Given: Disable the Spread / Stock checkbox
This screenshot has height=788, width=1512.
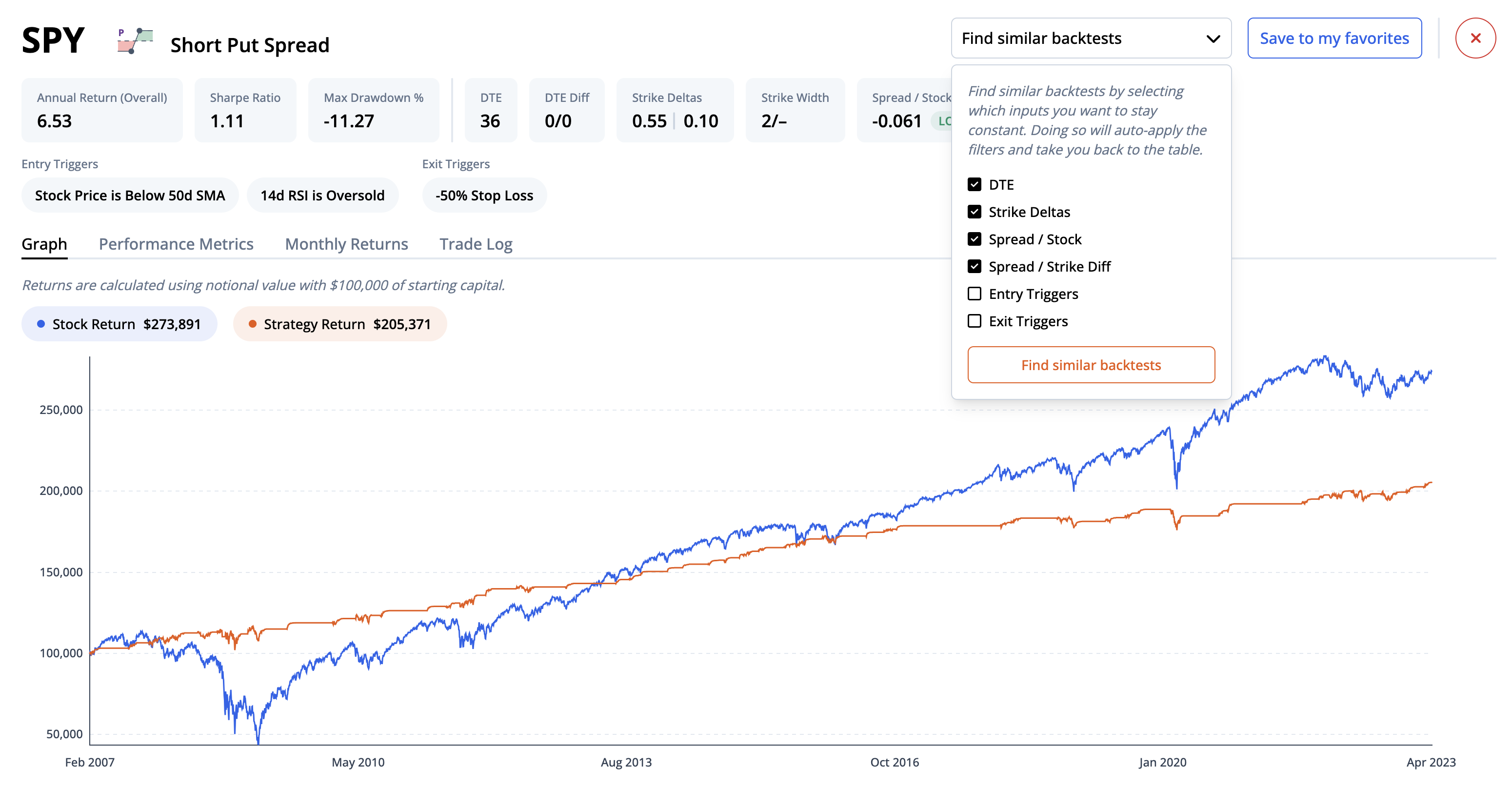Looking at the screenshot, I should tap(975, 239).
